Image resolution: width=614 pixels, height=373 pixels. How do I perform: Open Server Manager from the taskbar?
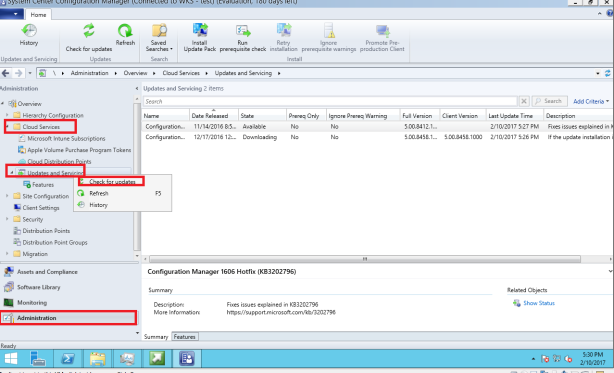point(38,359)
